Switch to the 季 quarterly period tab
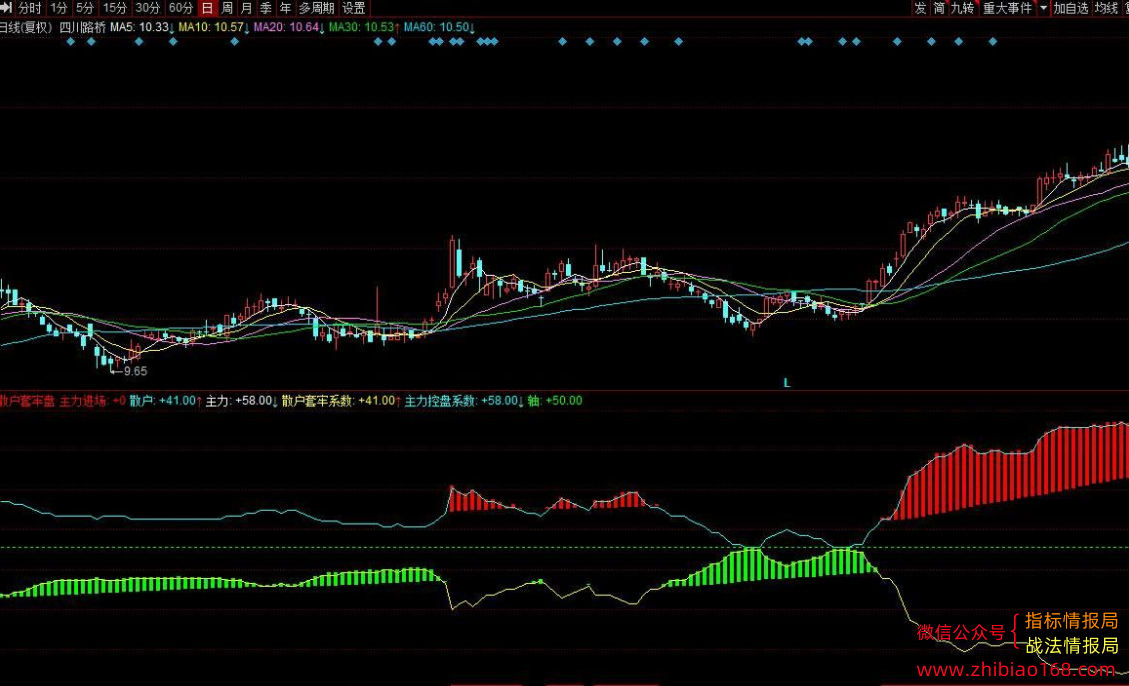 pos(266,8)
